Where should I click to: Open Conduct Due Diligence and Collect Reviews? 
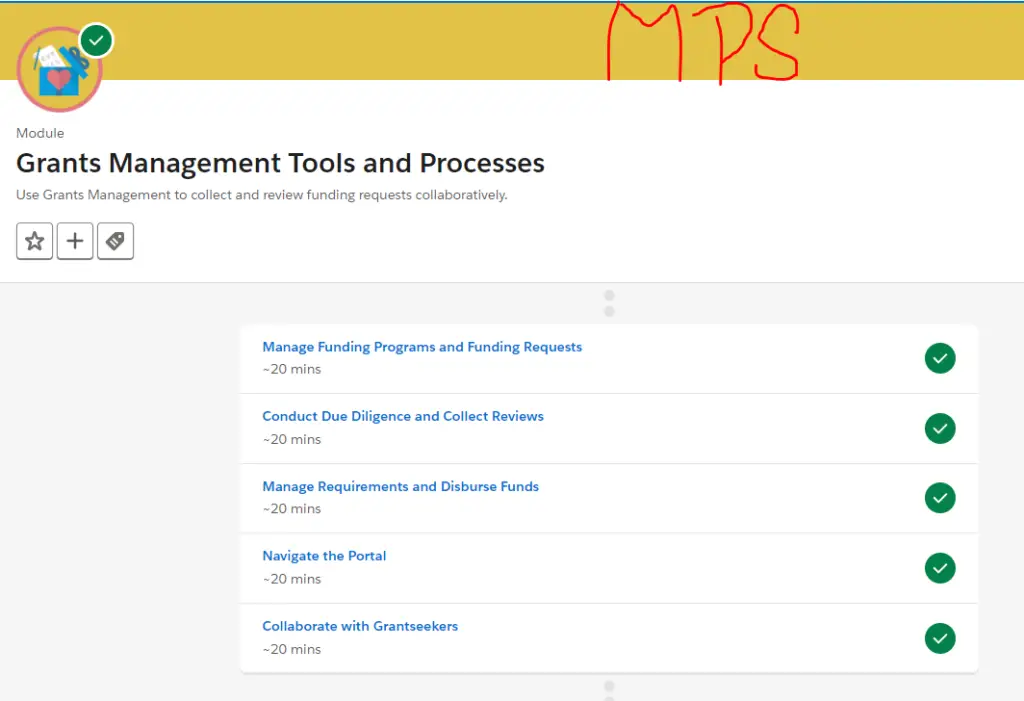(403, 416)
